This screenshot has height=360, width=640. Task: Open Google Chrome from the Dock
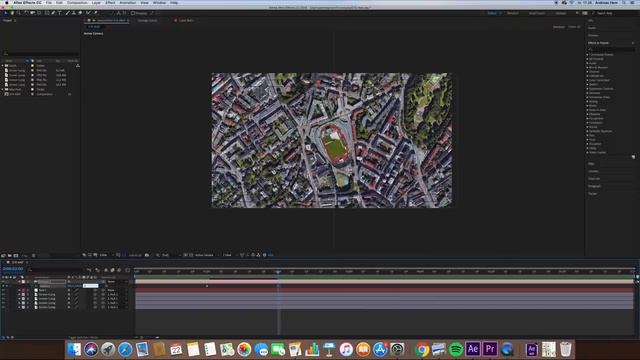click(422, 349)
